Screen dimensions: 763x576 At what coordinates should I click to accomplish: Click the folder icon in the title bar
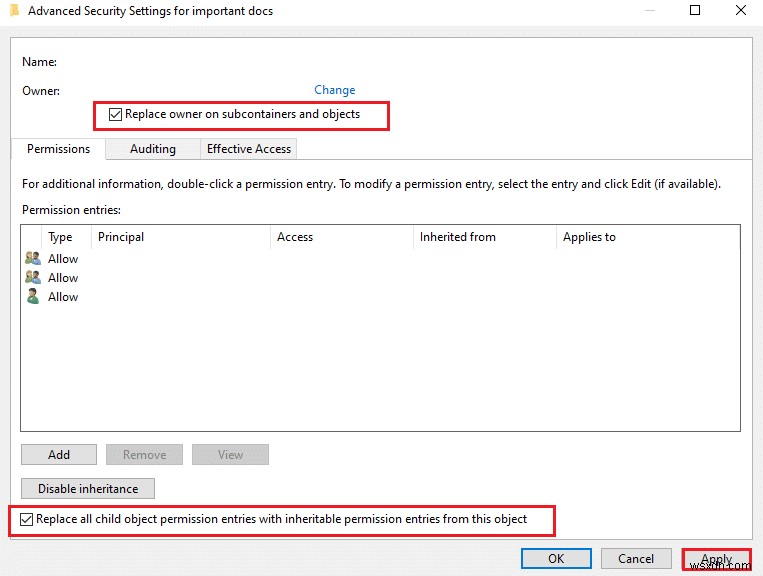[x=15, y=11]
